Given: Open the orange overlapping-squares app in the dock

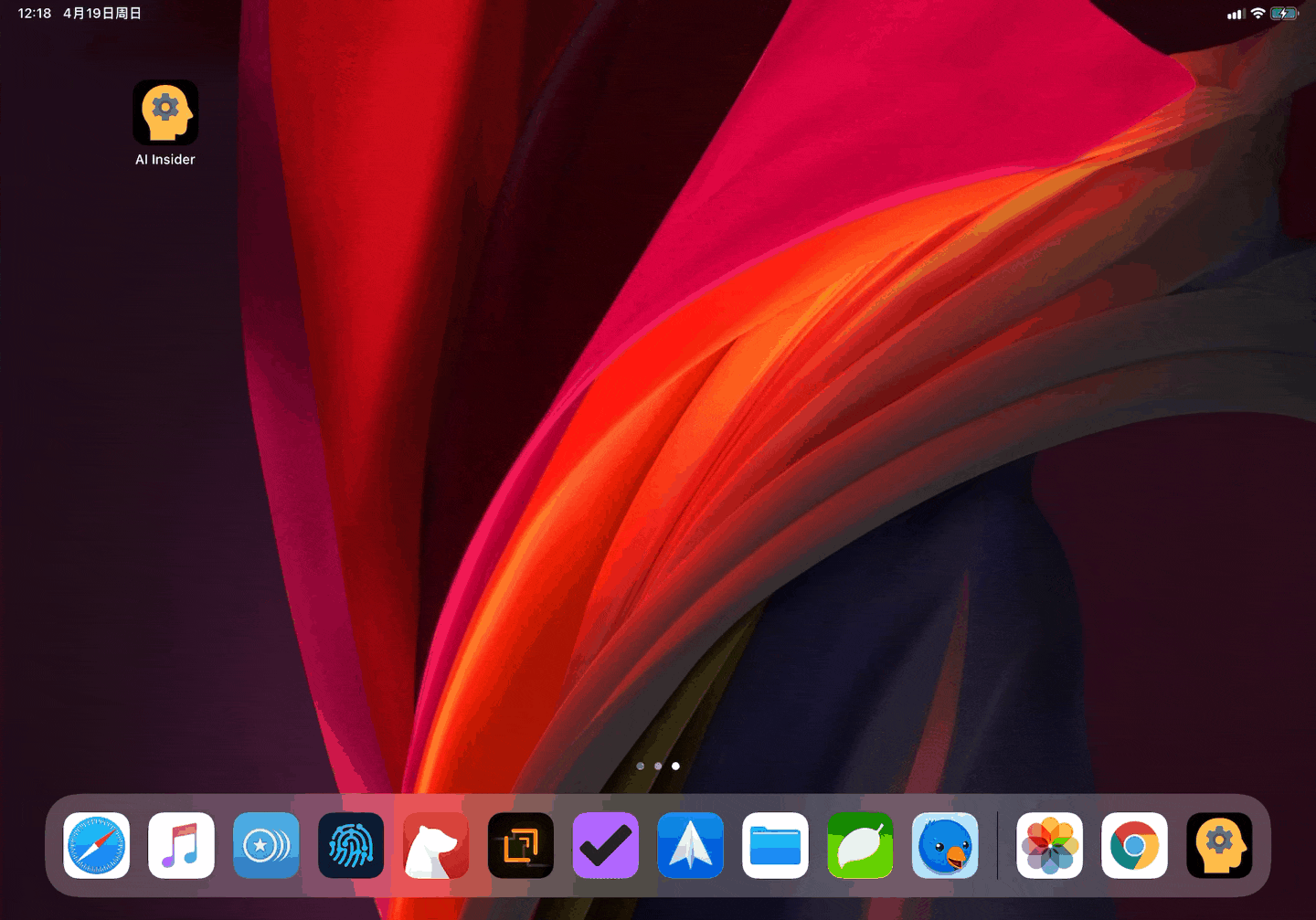Looking at the screenshot, I should tap(521, 845).
